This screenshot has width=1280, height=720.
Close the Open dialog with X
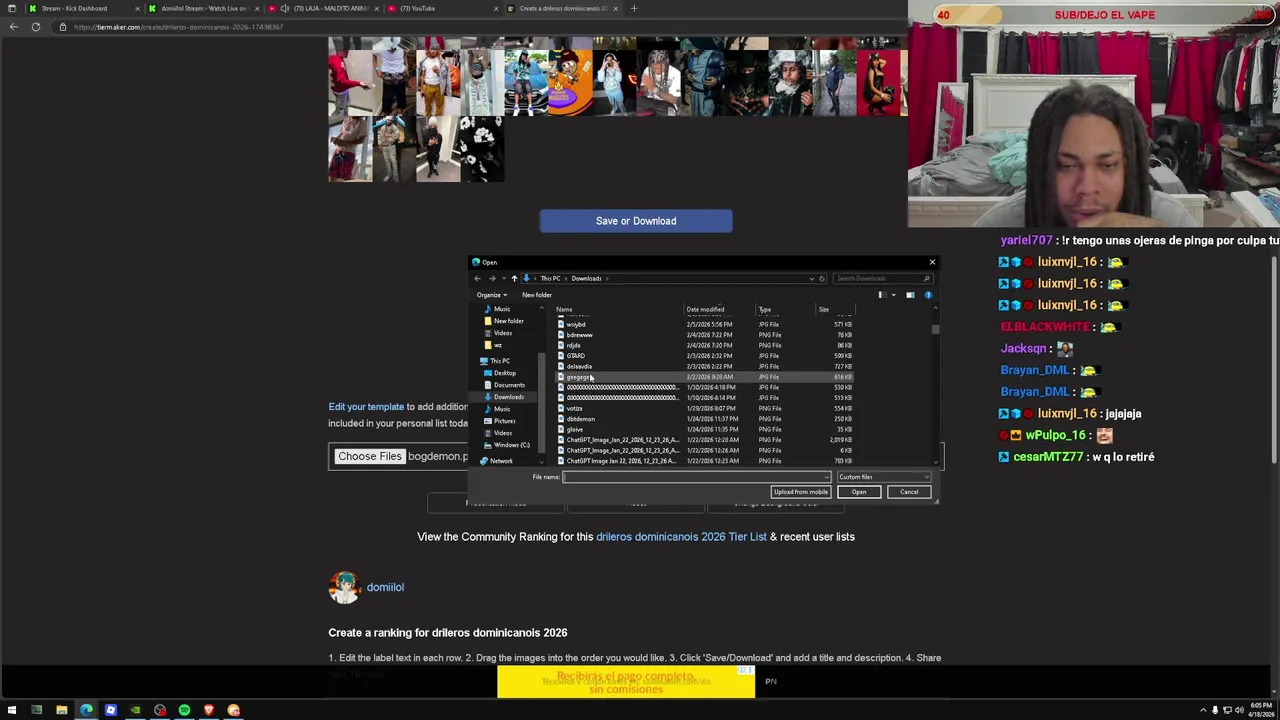(932, 262)
